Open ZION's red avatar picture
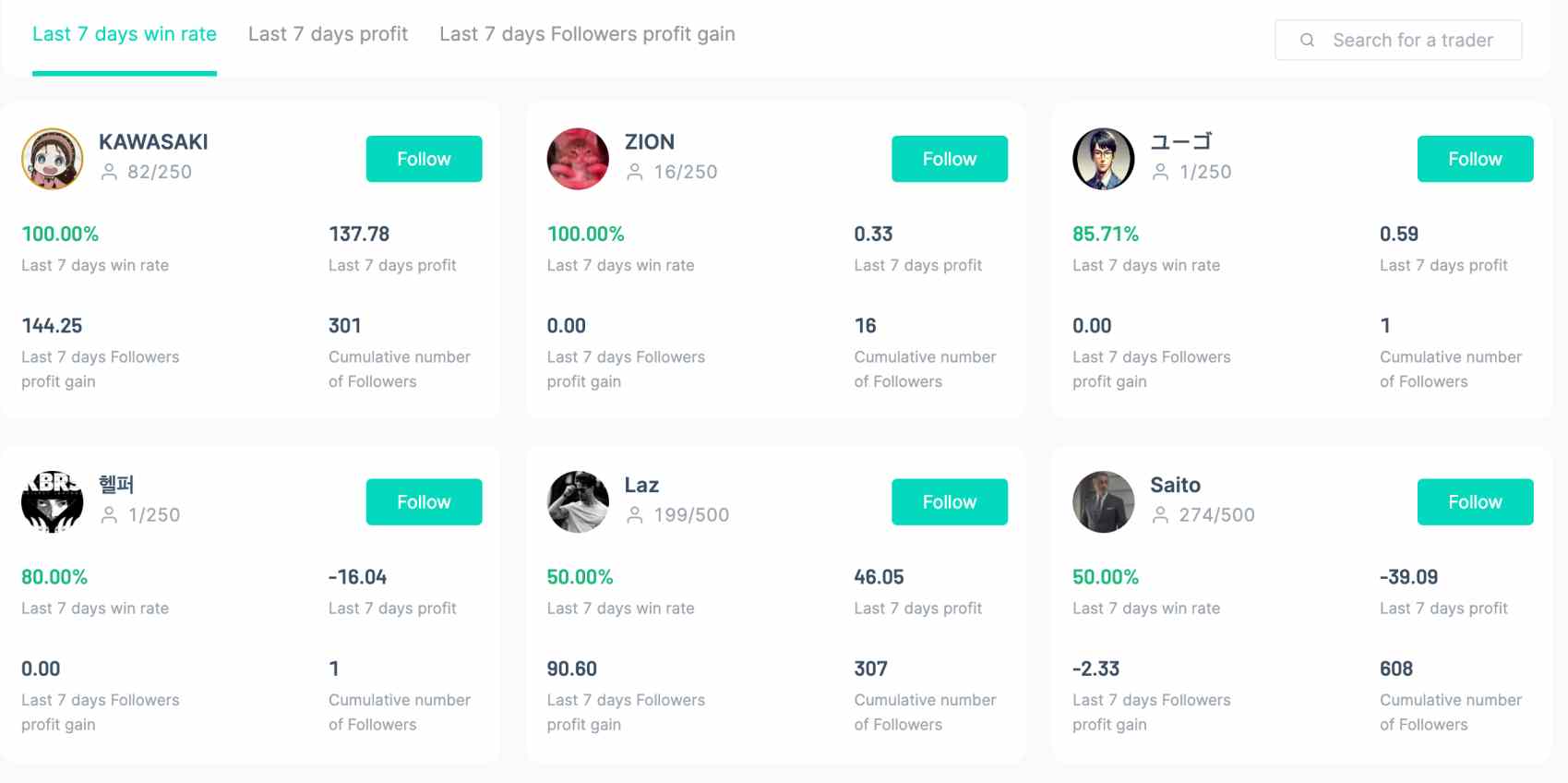The width and height of the screenshot is (1568, 783). click(578, 159)
